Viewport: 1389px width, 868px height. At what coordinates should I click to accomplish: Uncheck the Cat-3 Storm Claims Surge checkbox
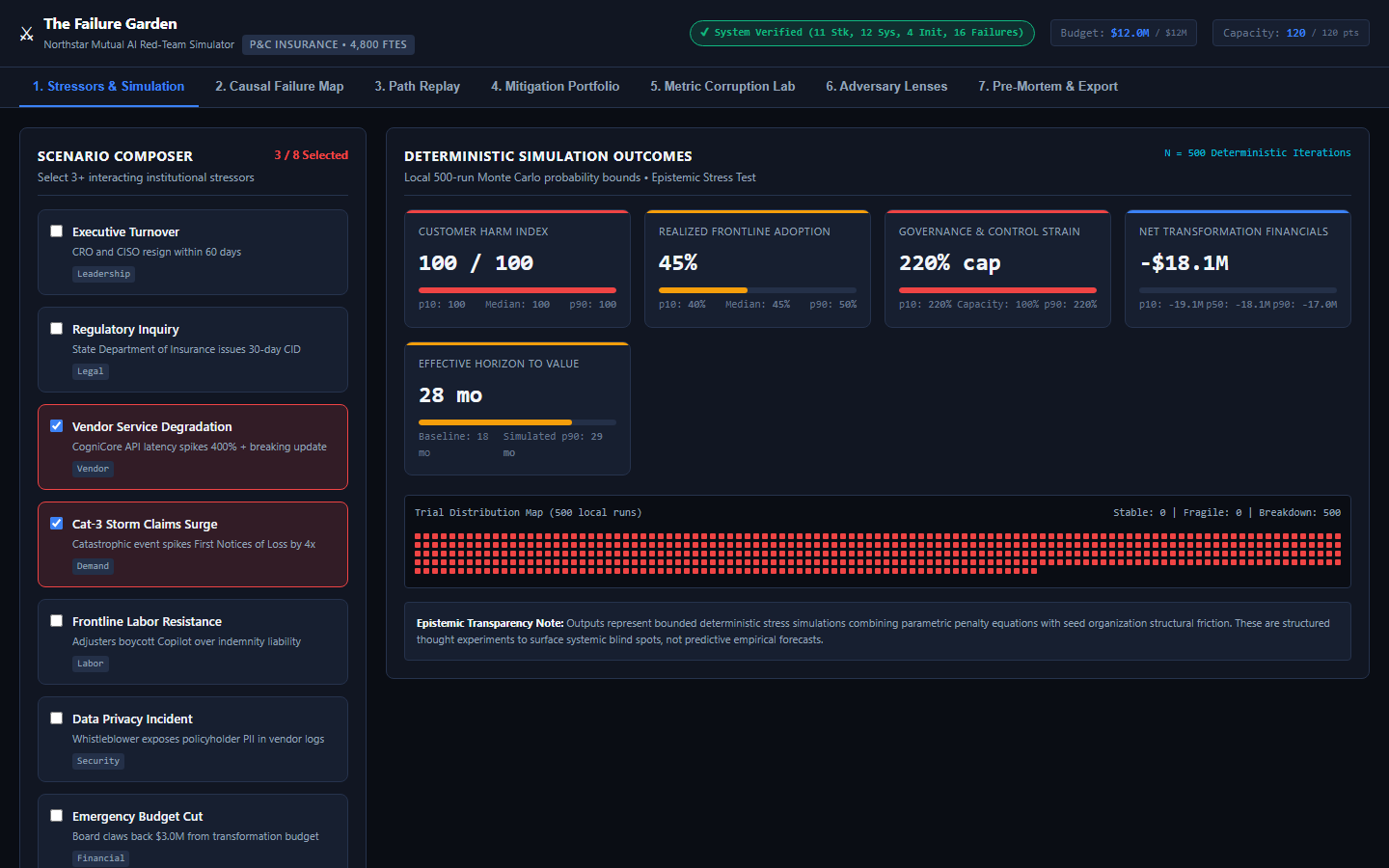click(57, 524)
